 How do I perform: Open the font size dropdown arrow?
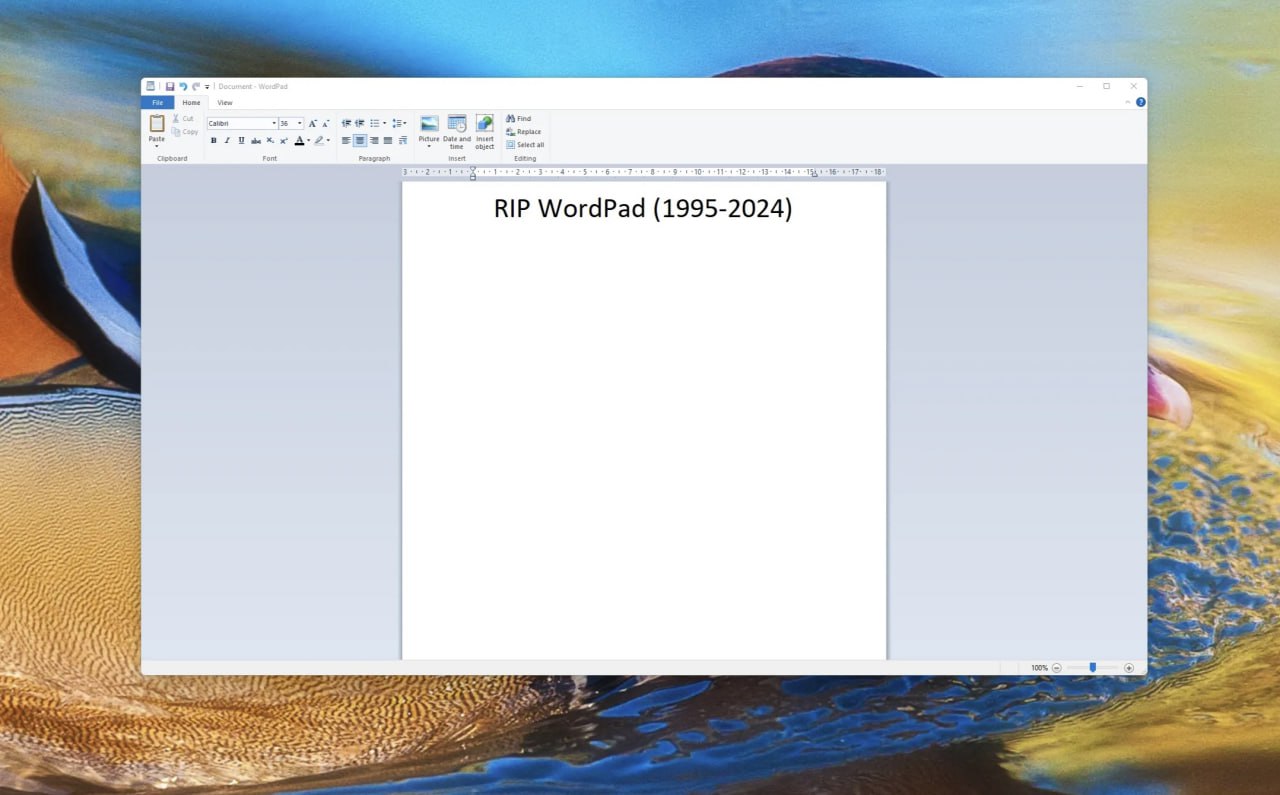point(300,123)
